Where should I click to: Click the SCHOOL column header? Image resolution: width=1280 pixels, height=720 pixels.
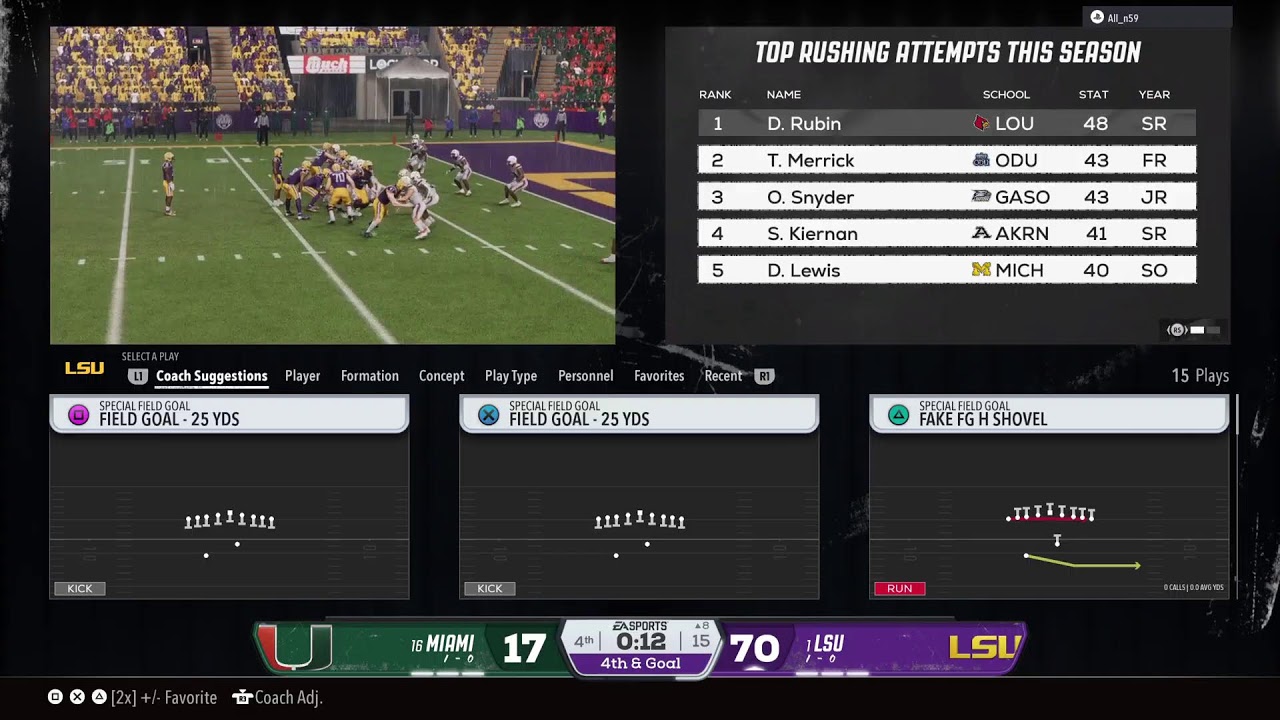[1006, 94]
